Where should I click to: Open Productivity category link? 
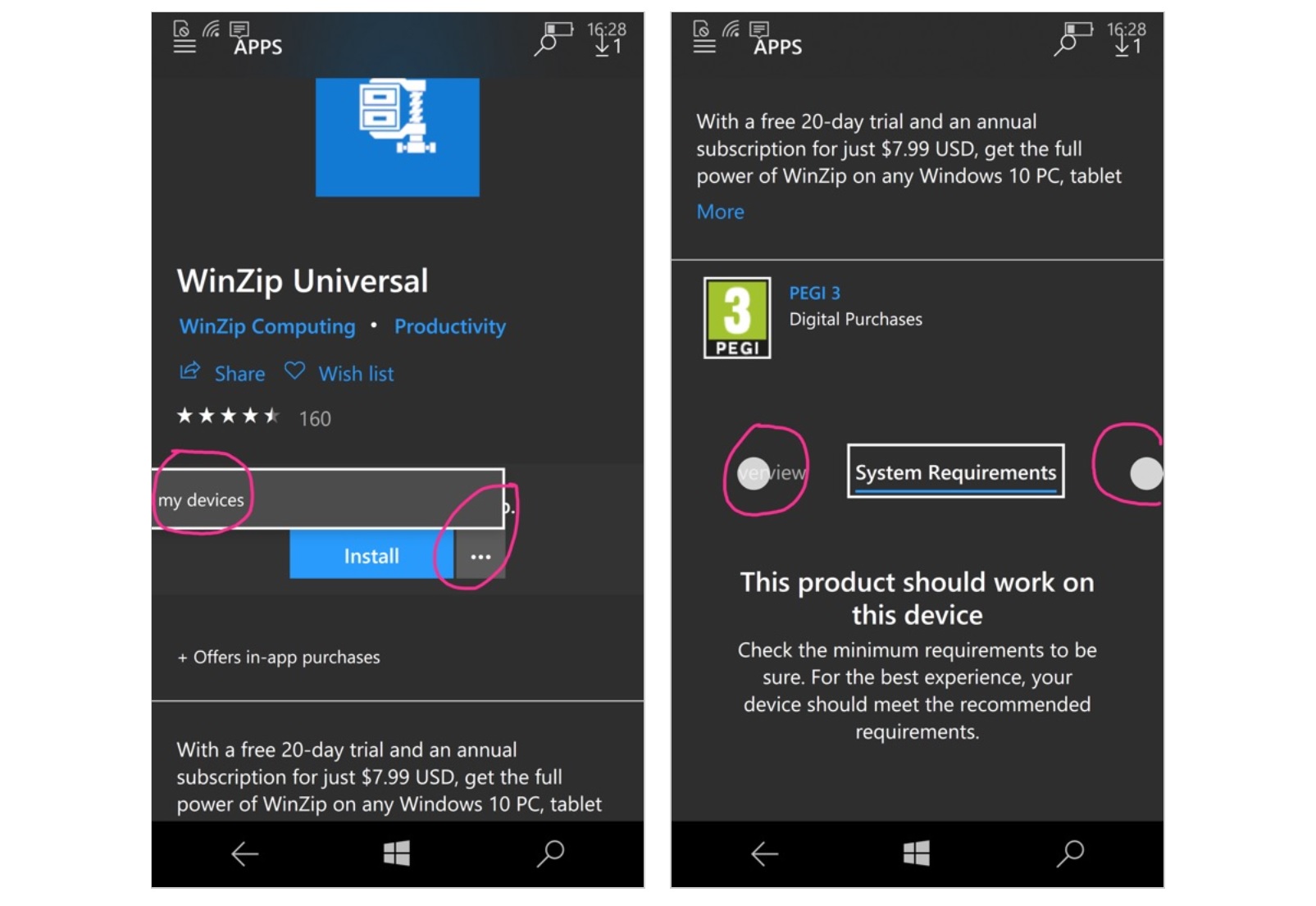(x=450, y=326)
